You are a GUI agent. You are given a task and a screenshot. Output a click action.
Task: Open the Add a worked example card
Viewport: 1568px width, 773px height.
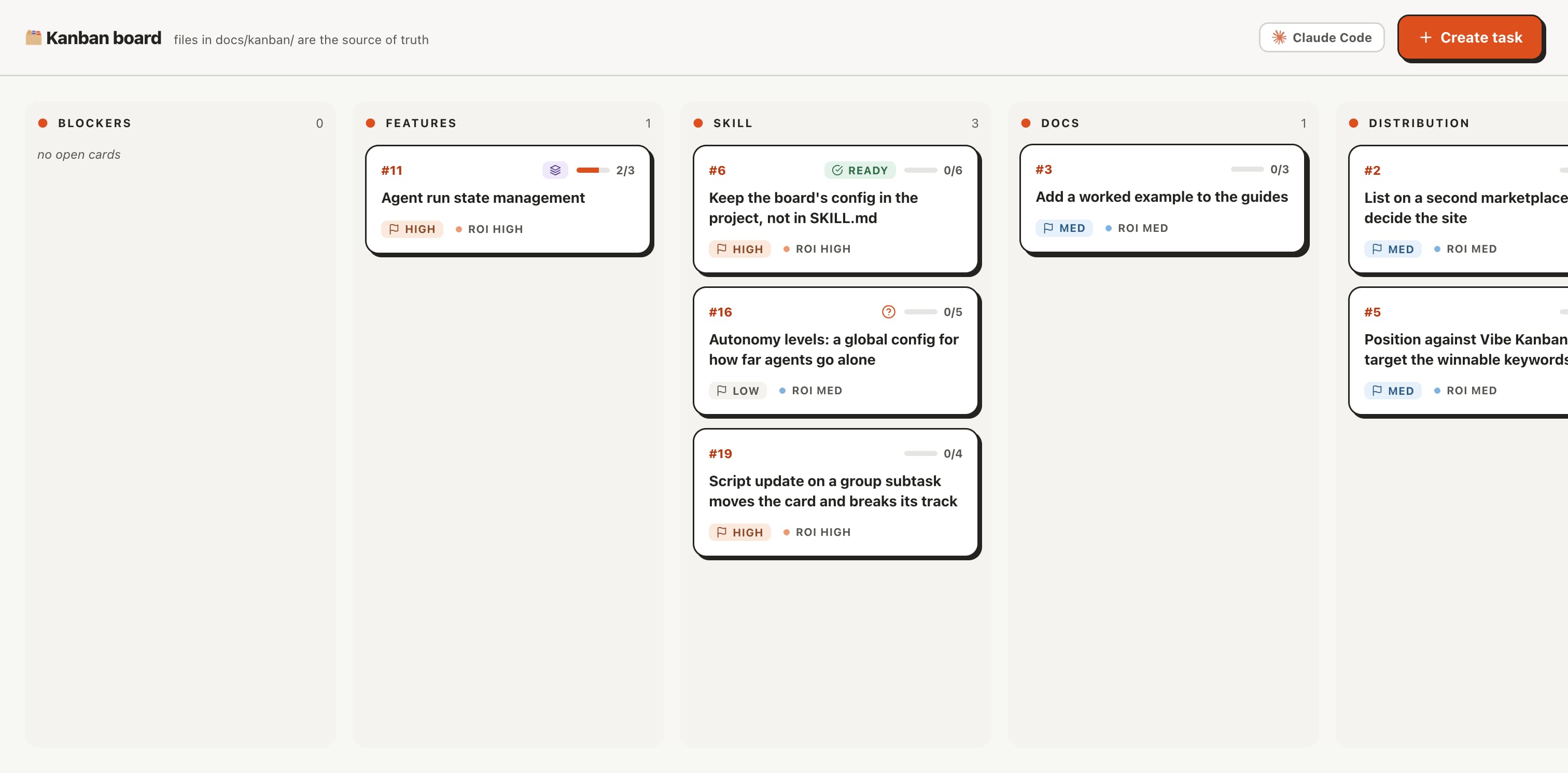[1163, 199]
